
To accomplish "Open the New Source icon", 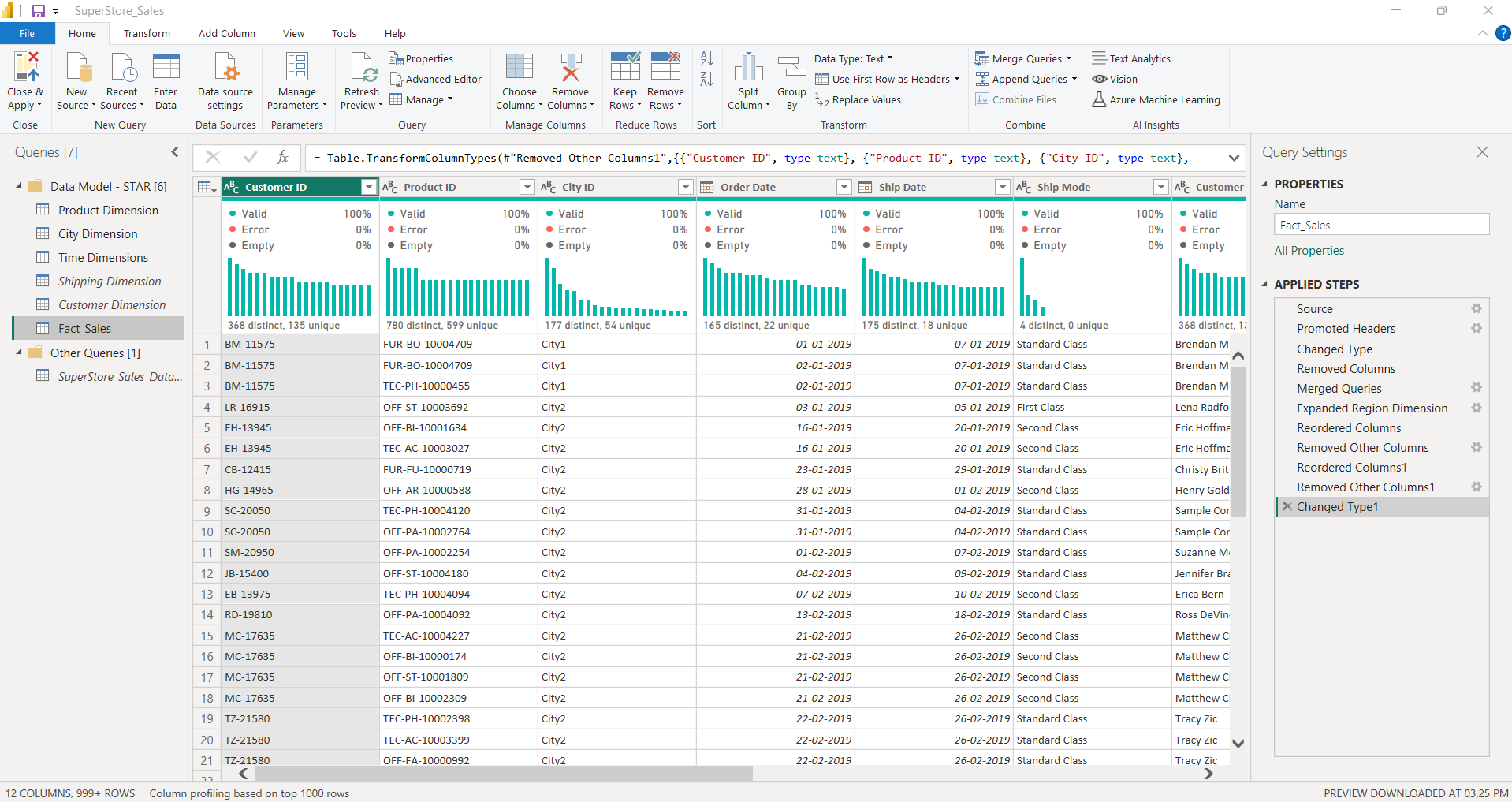I will click(x=78, y=67).
